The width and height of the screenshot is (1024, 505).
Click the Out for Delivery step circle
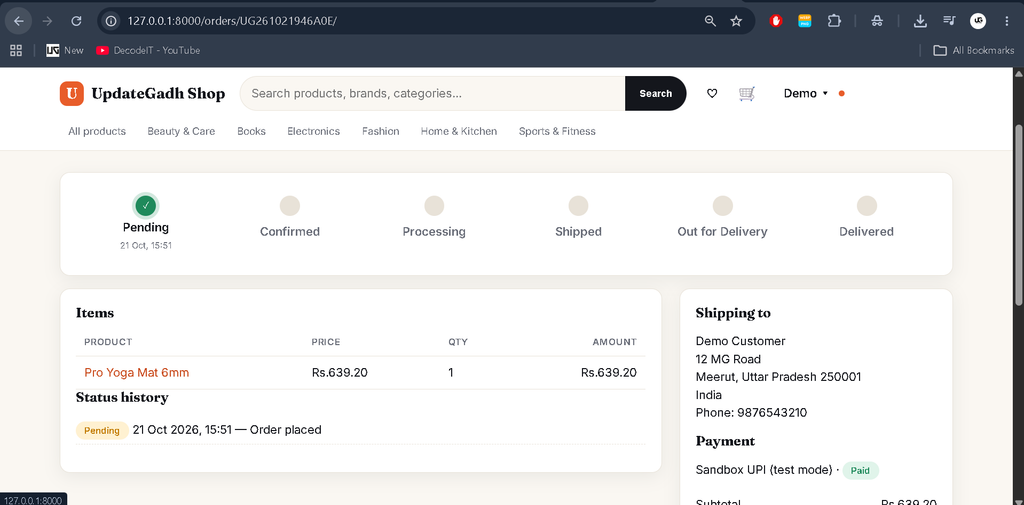pos(722,206)
